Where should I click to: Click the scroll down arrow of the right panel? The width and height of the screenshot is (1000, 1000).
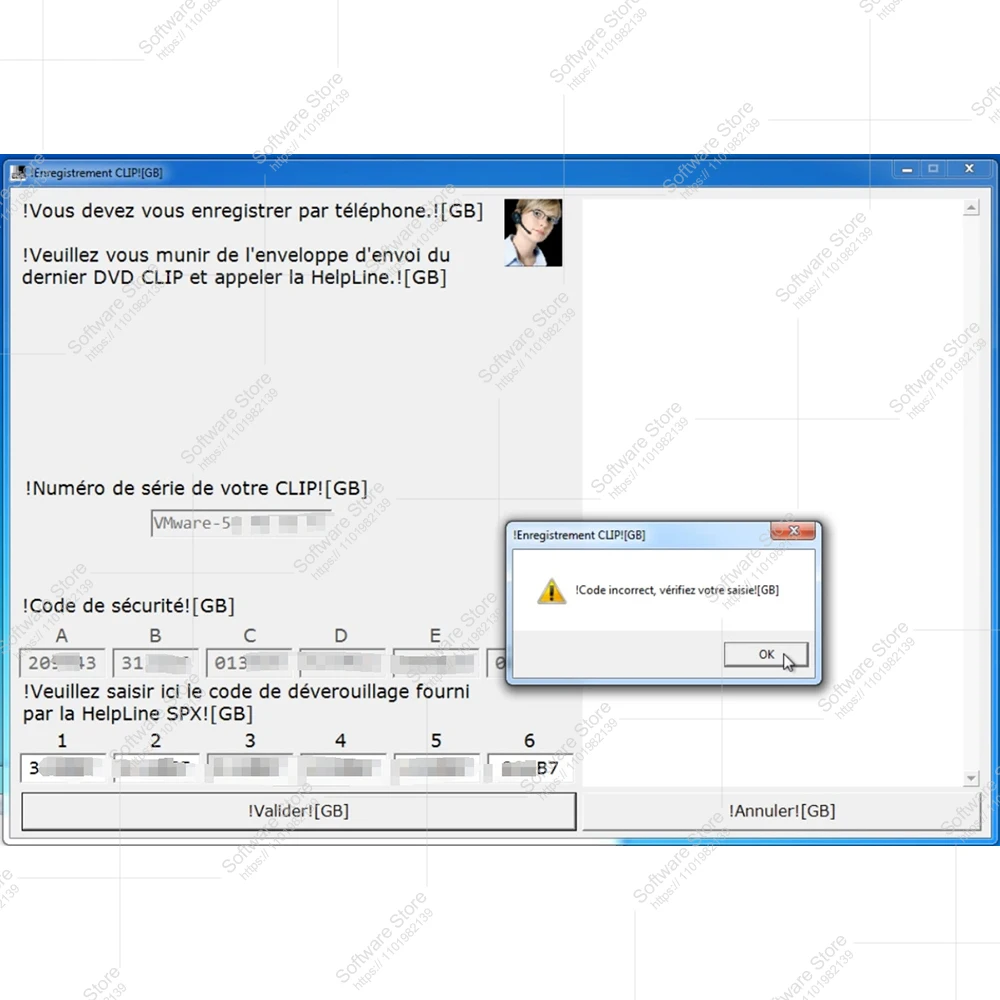tap(971, 777)
